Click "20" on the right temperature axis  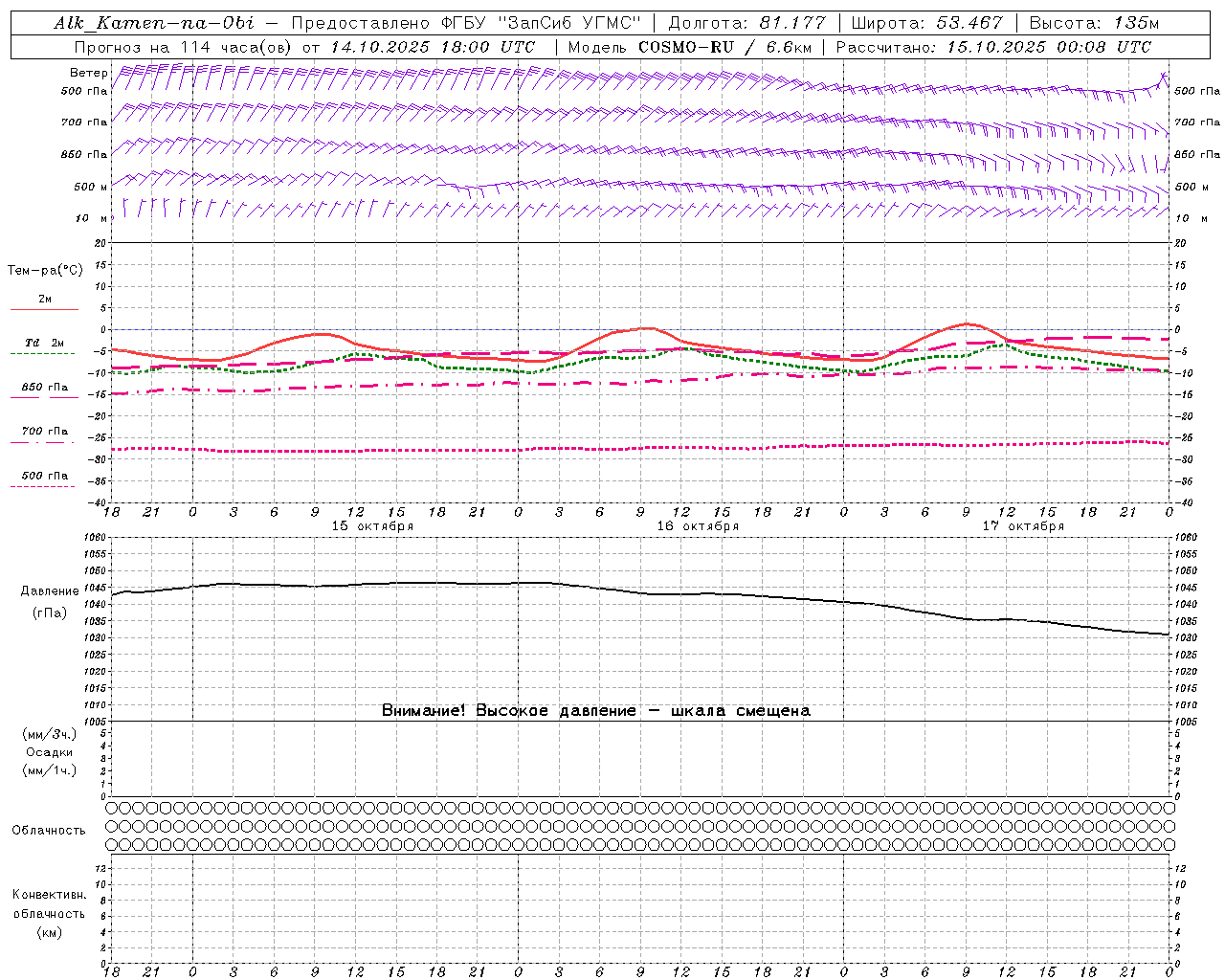(1180, 243)
